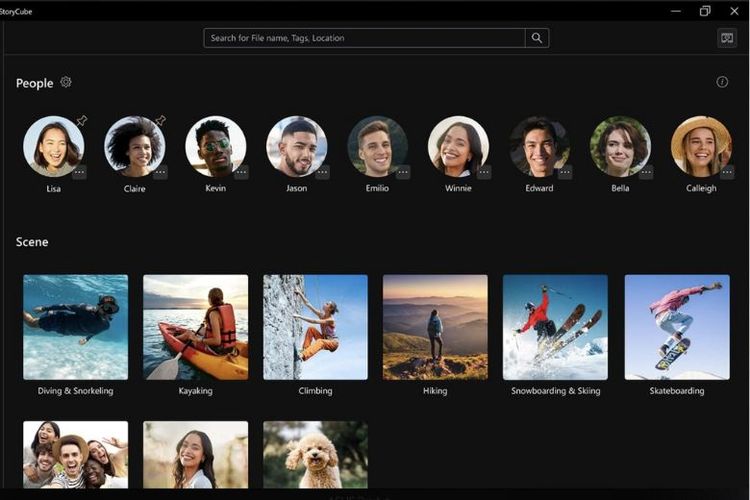Open three-dot menu on Bella

point(646,172)
